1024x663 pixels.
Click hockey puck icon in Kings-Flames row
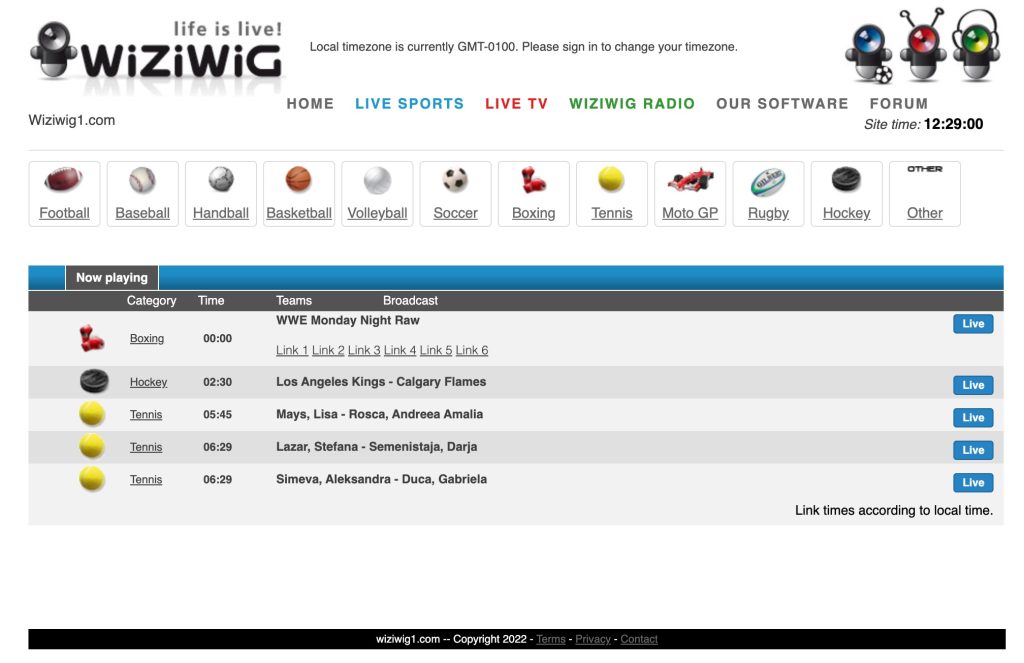coord(94,381)
